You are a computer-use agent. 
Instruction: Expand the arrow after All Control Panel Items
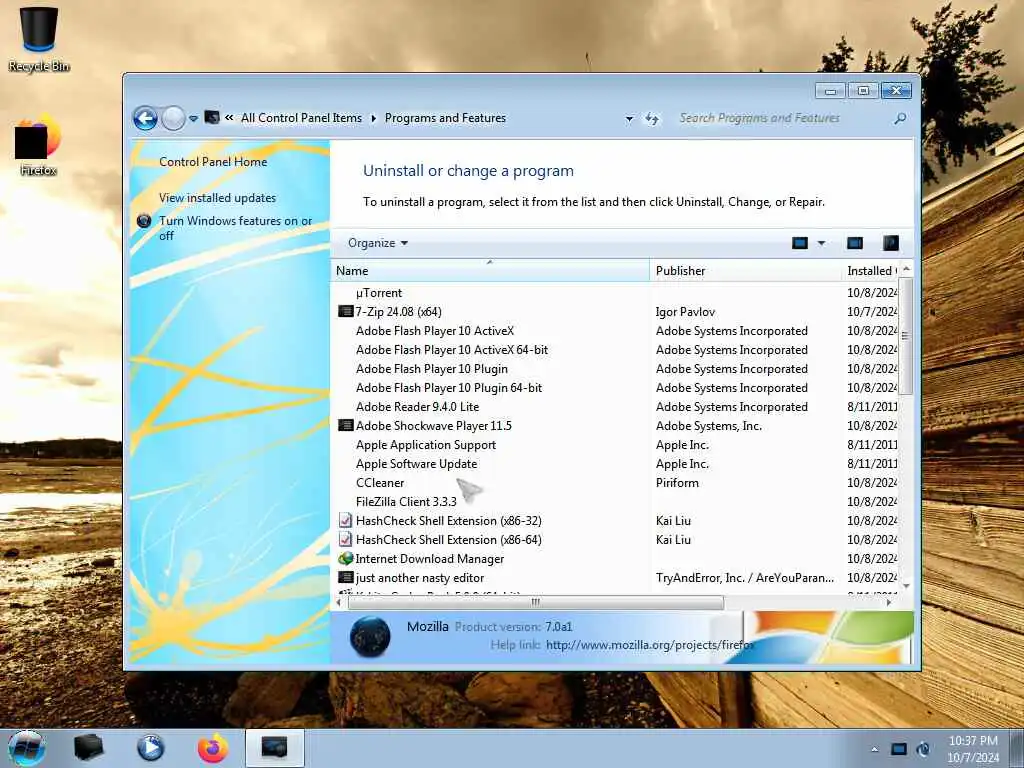tap(374, 118)
